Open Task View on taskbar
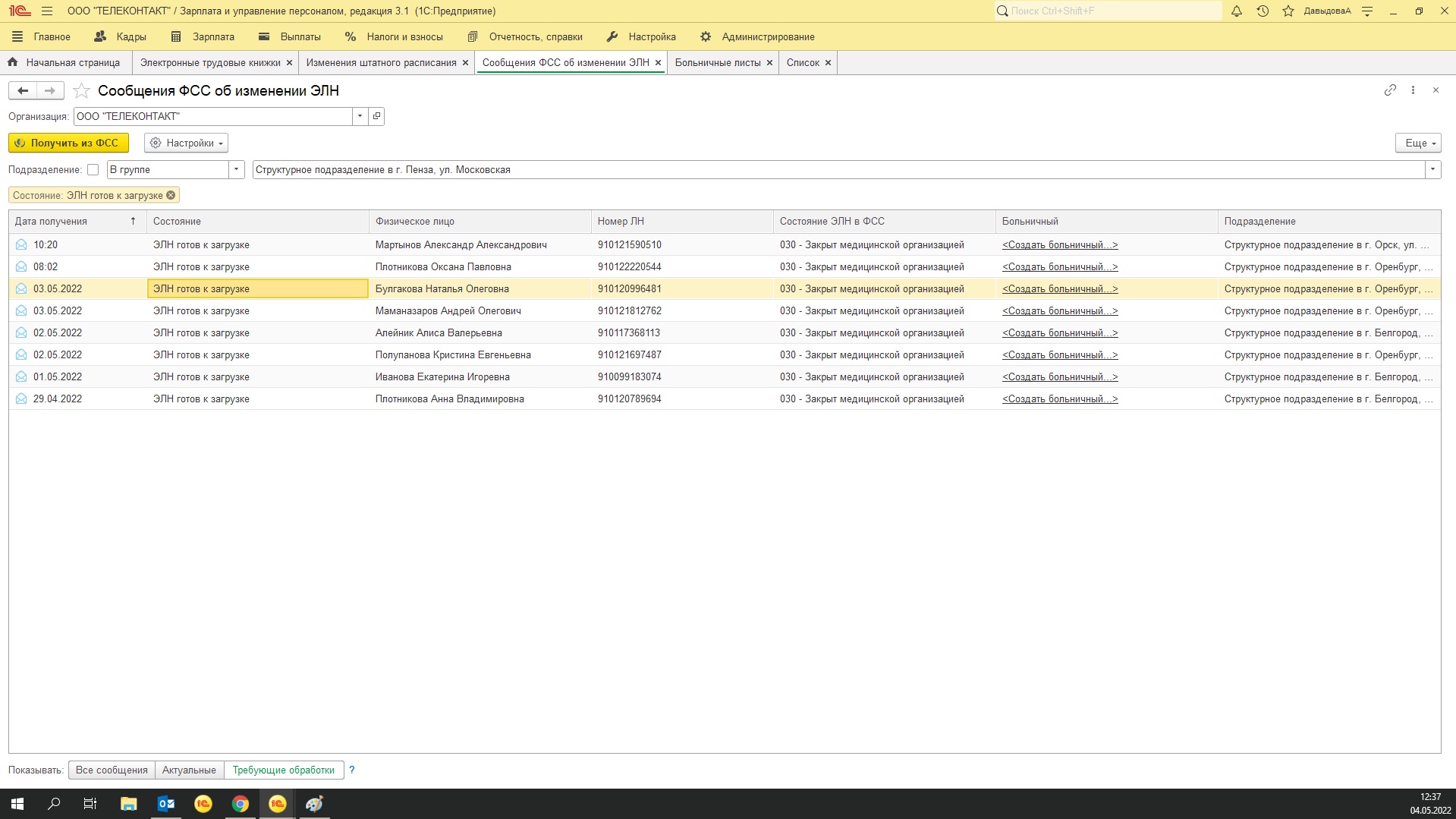This screenshot has width=1456, height=819. [x=90, y=804]
